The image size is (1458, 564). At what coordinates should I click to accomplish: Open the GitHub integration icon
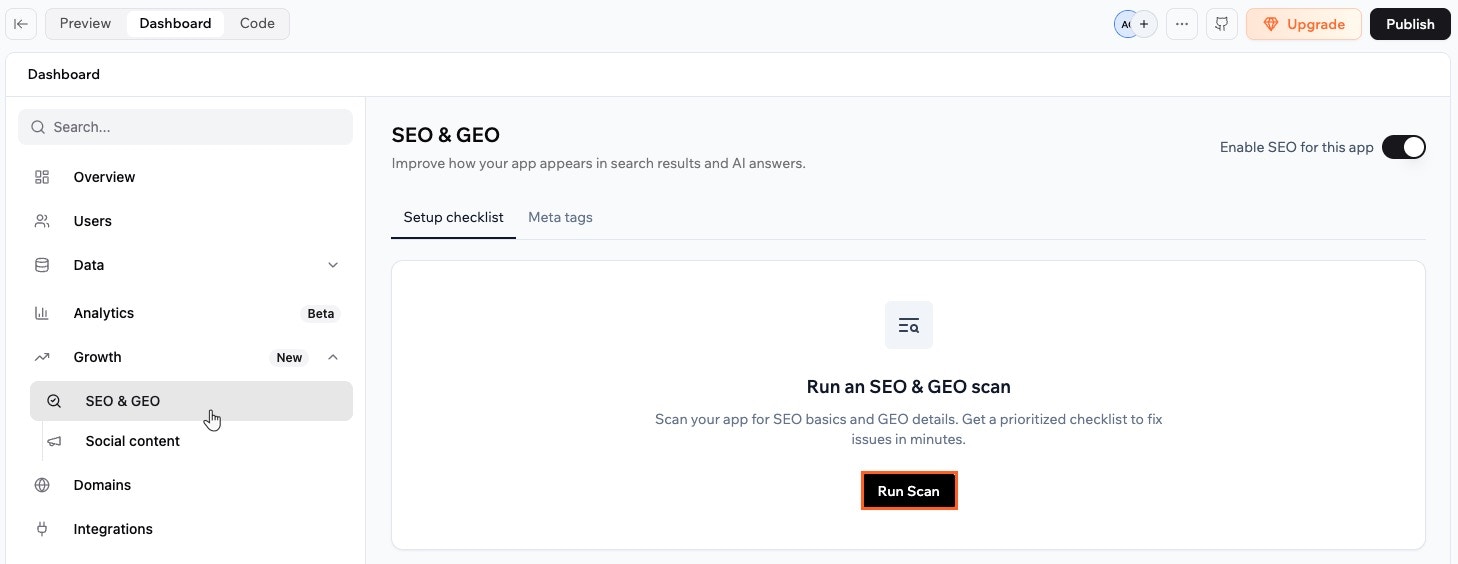coord(1222,24)
